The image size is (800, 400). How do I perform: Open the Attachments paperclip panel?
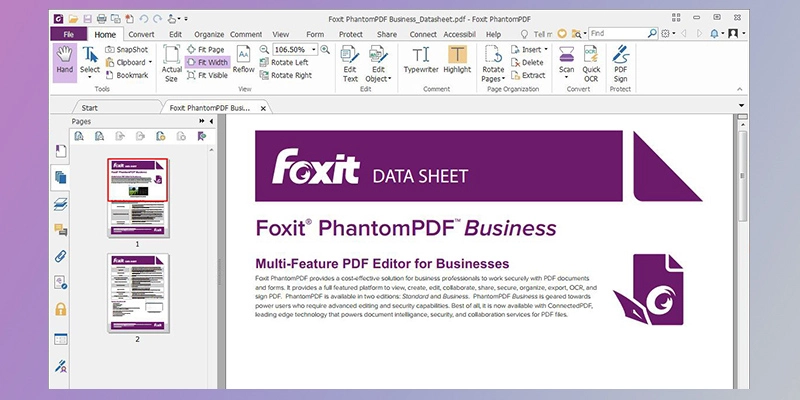click(61, 256)
